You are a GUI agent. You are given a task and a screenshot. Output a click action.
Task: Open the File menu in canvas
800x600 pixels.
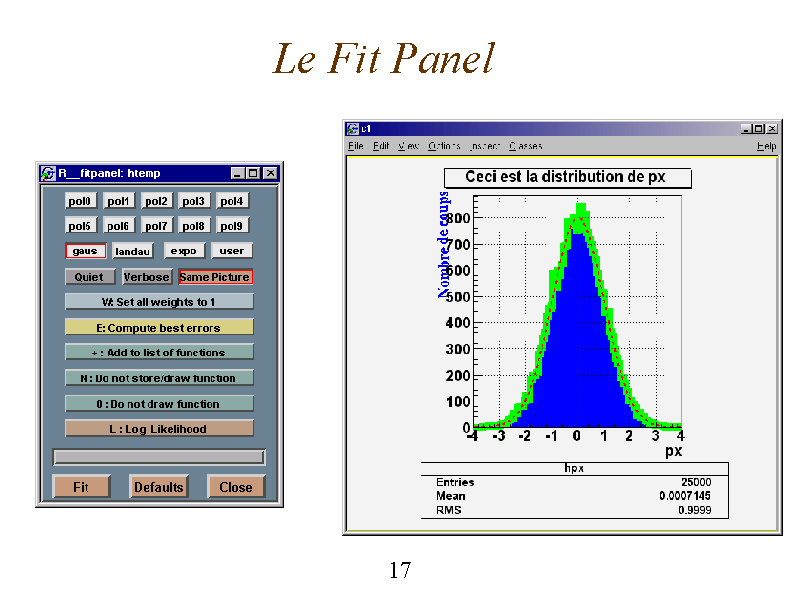(356, 146)
